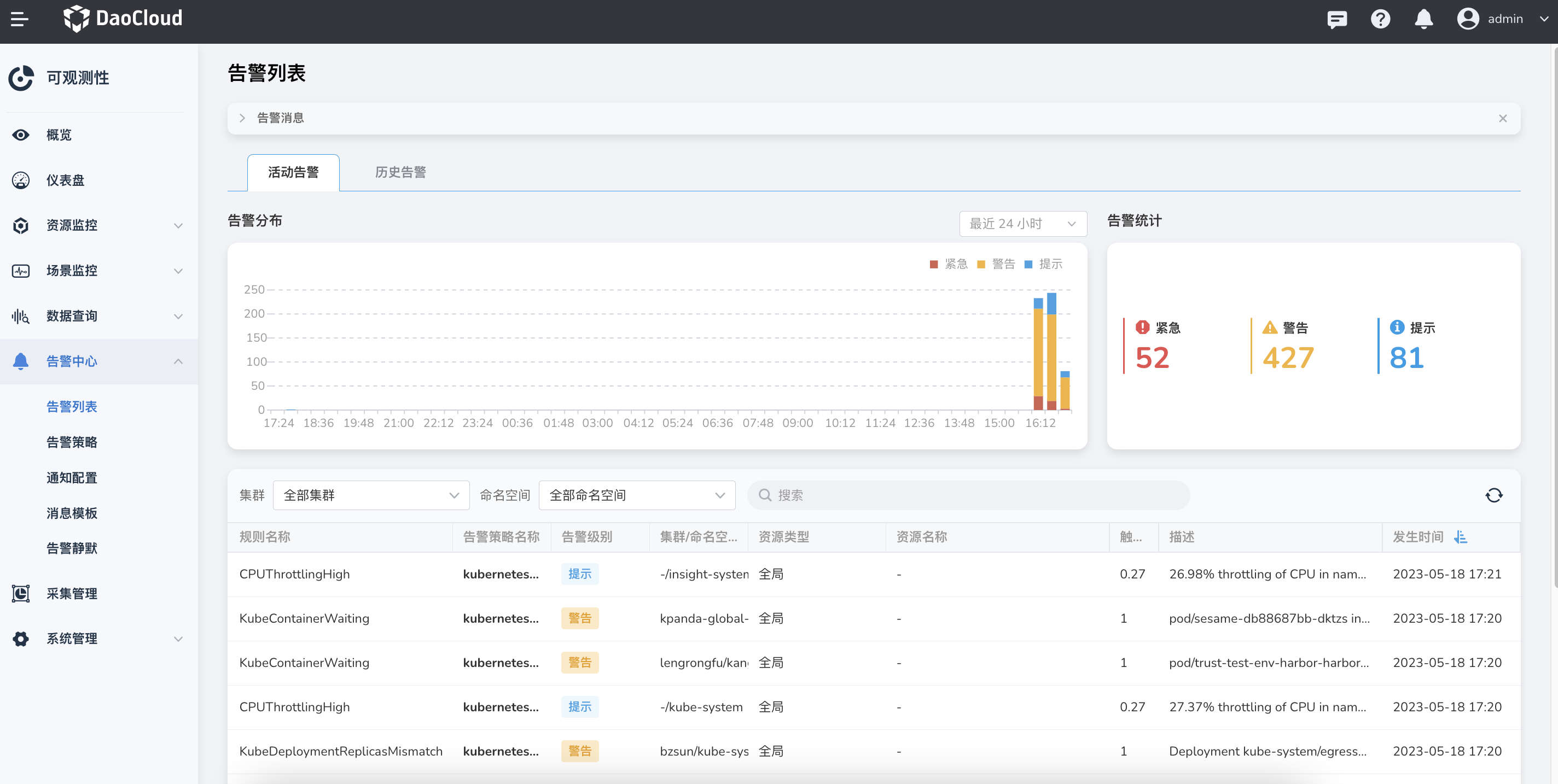The height and width of the screenshot is (784, 1558).
Task: Expand the 告警消息 panel chevron
Action: (242, 119)
